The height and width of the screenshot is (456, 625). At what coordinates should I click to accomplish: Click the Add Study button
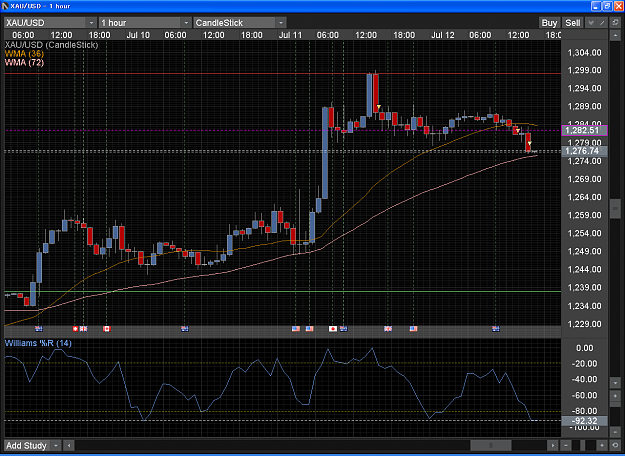(x=27, y=445)
